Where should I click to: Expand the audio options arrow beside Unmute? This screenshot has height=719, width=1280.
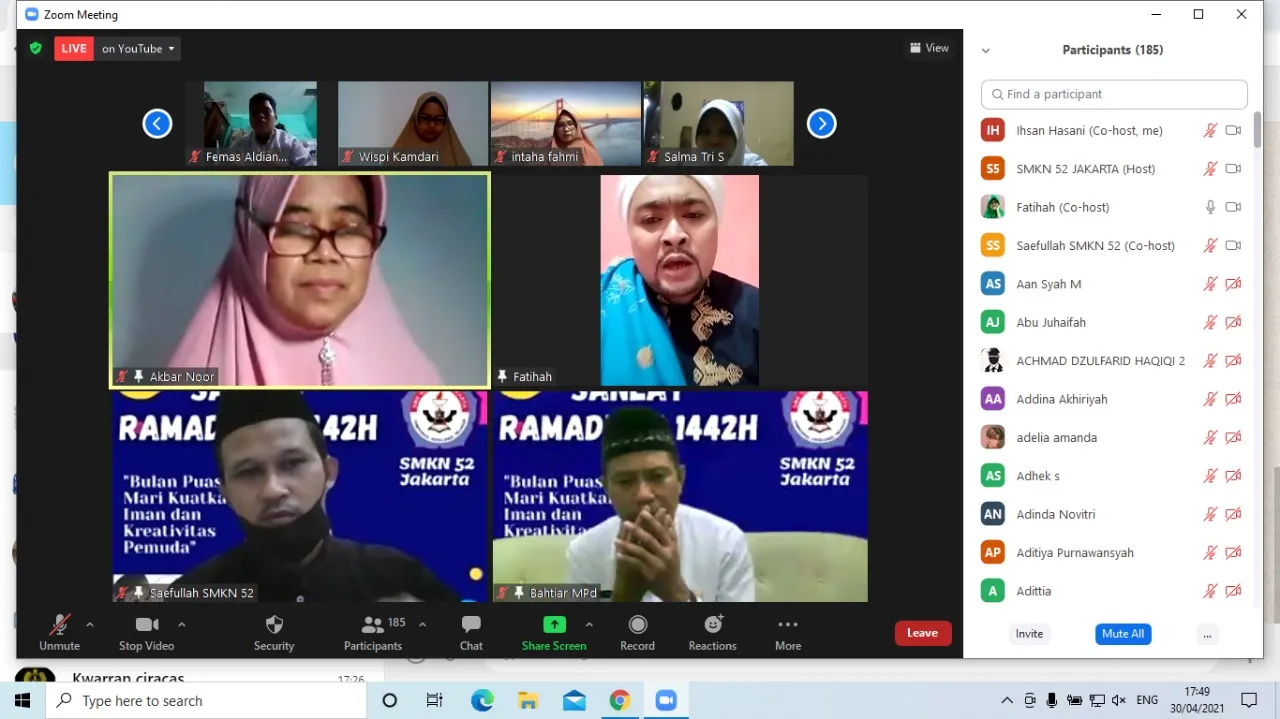coord(90,625)
